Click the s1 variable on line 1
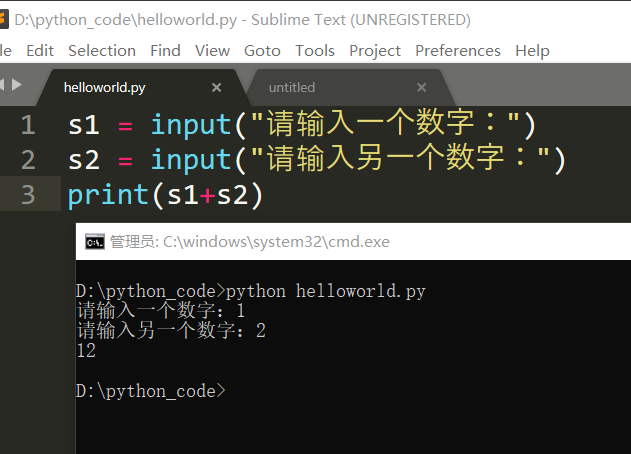 [84, 125]
